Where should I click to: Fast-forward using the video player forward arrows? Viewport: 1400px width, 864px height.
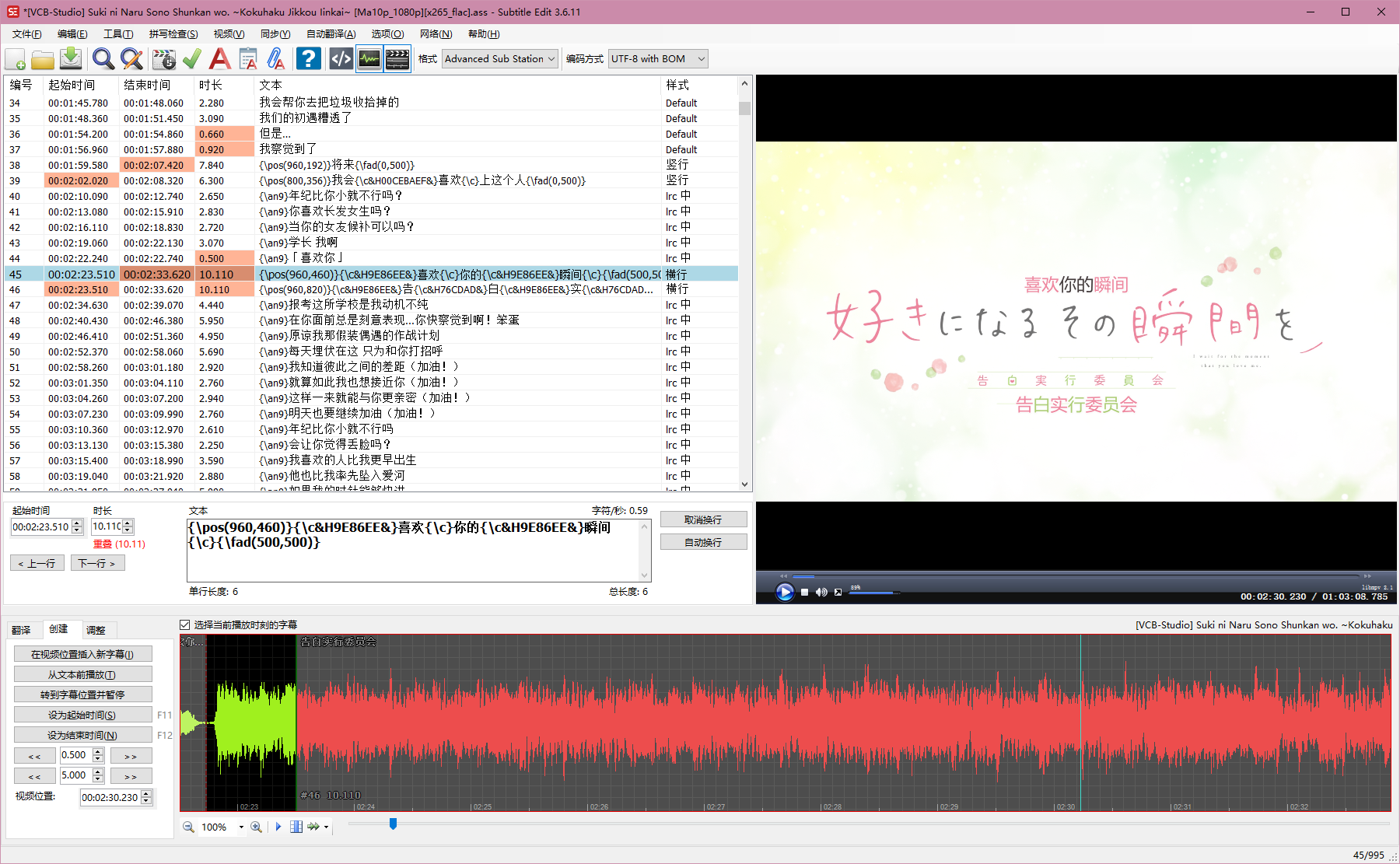pos(1367,576)
